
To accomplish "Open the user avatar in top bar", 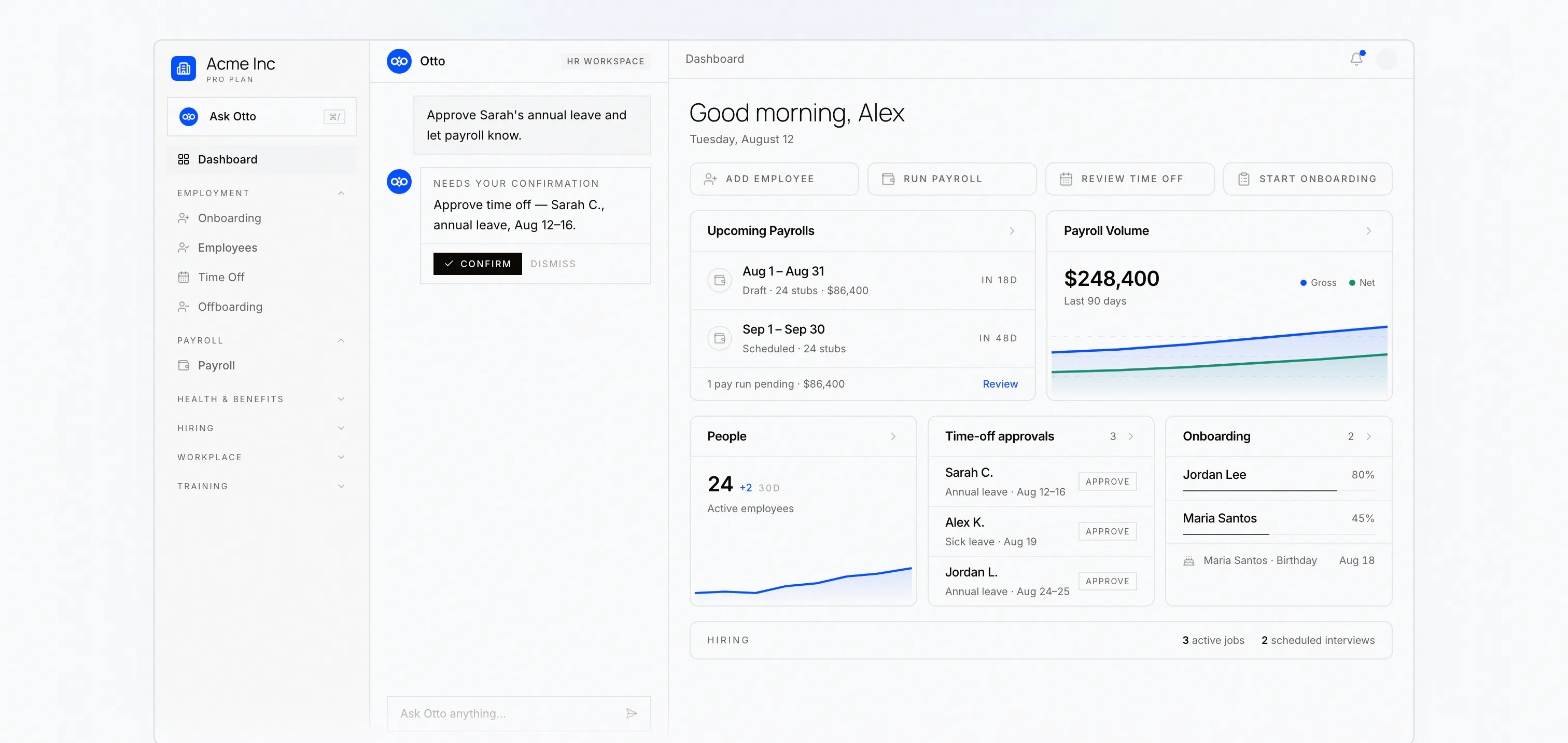I will point(1386,59).
